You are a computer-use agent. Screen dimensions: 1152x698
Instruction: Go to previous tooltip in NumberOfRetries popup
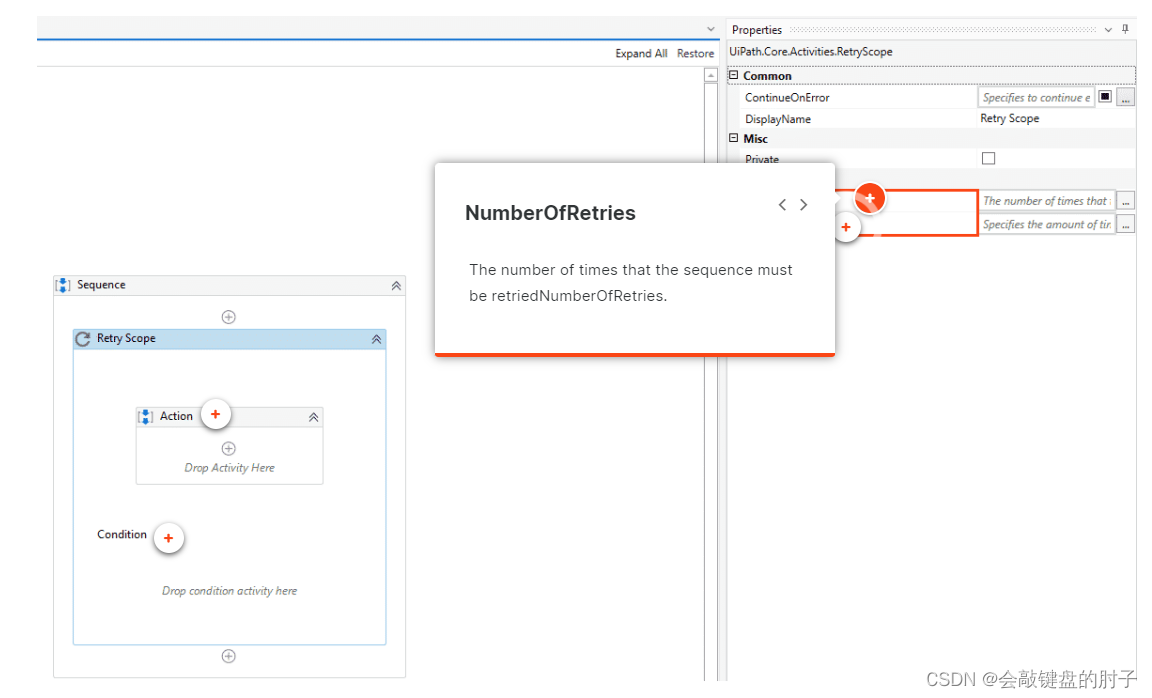pos(782,205)
